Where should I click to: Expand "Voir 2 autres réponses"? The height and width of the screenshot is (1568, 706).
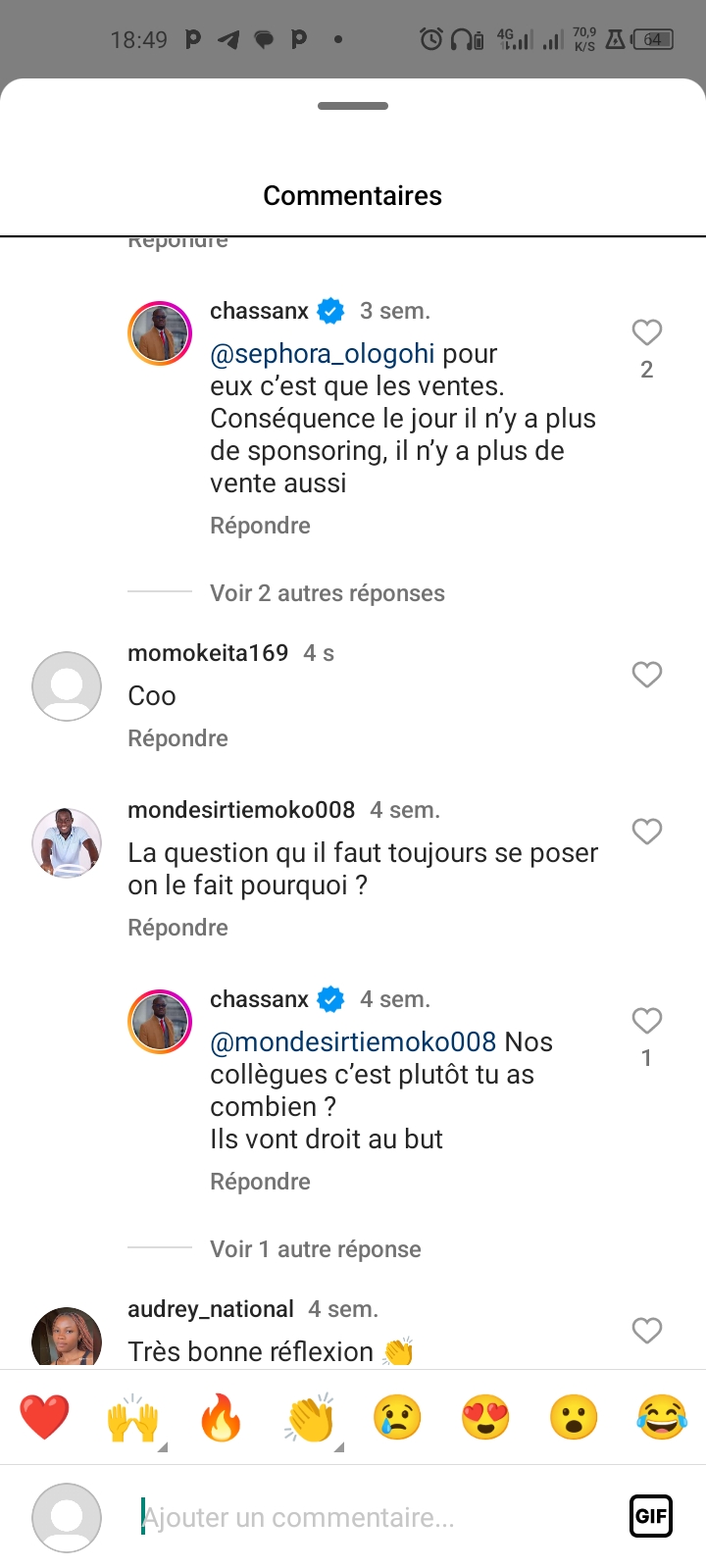click(x=327, y=593)
